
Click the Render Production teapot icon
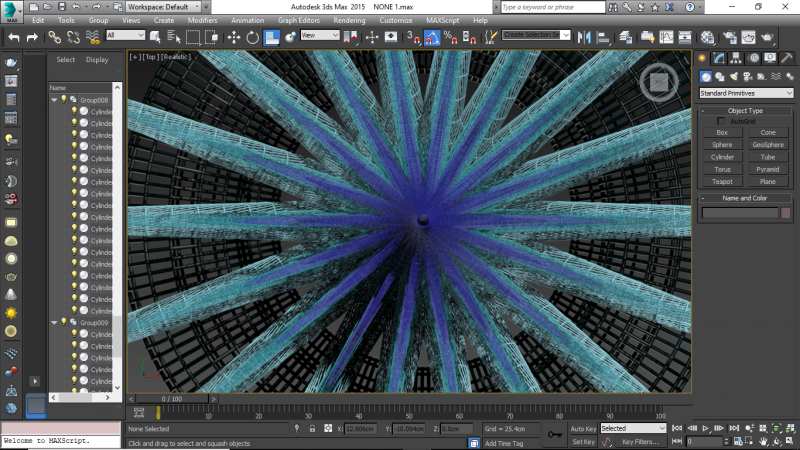767,37
